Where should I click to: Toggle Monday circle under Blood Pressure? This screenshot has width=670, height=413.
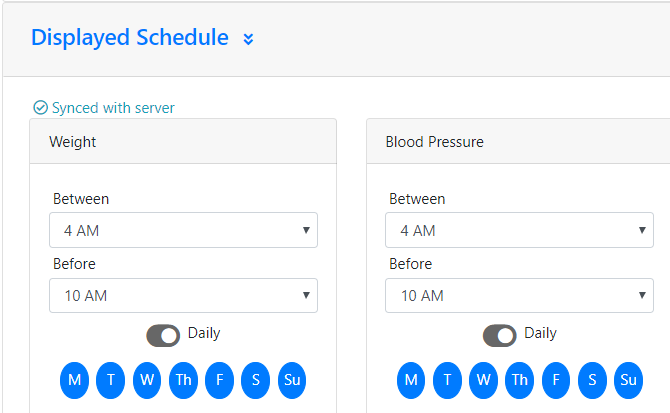pos(411,380)
